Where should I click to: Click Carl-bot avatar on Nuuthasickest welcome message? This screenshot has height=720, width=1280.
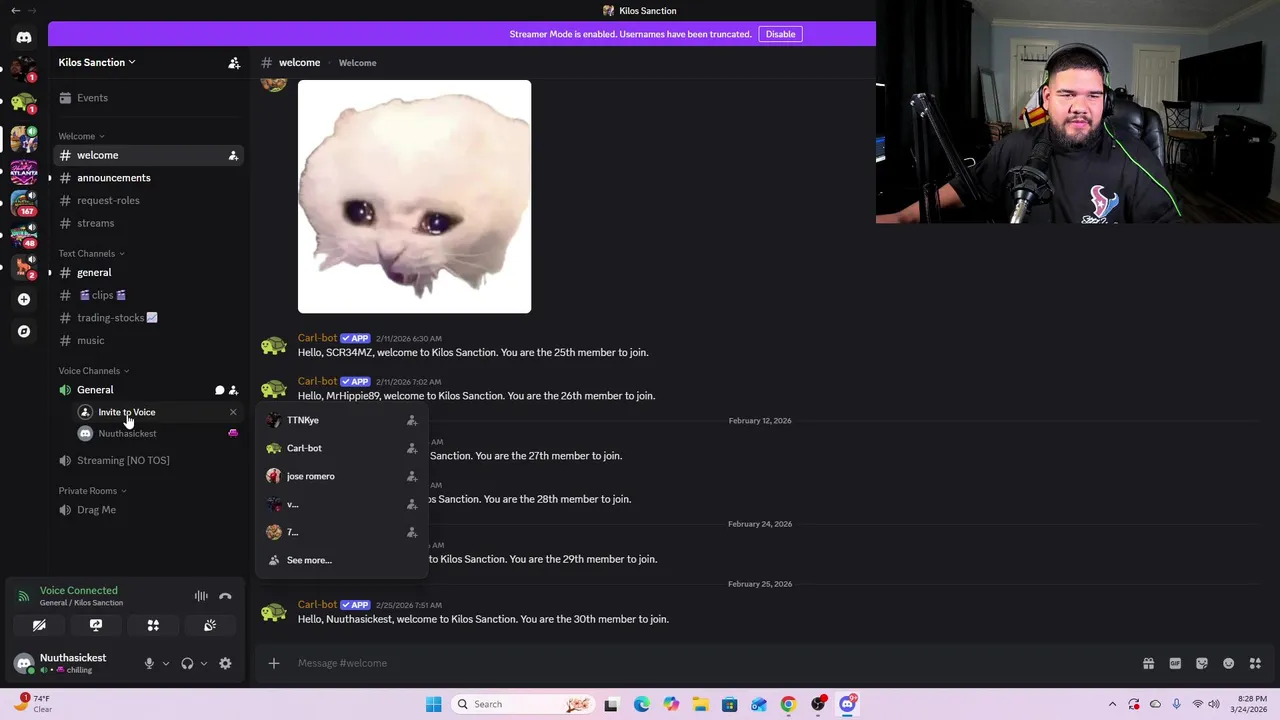tap(274, 611)
